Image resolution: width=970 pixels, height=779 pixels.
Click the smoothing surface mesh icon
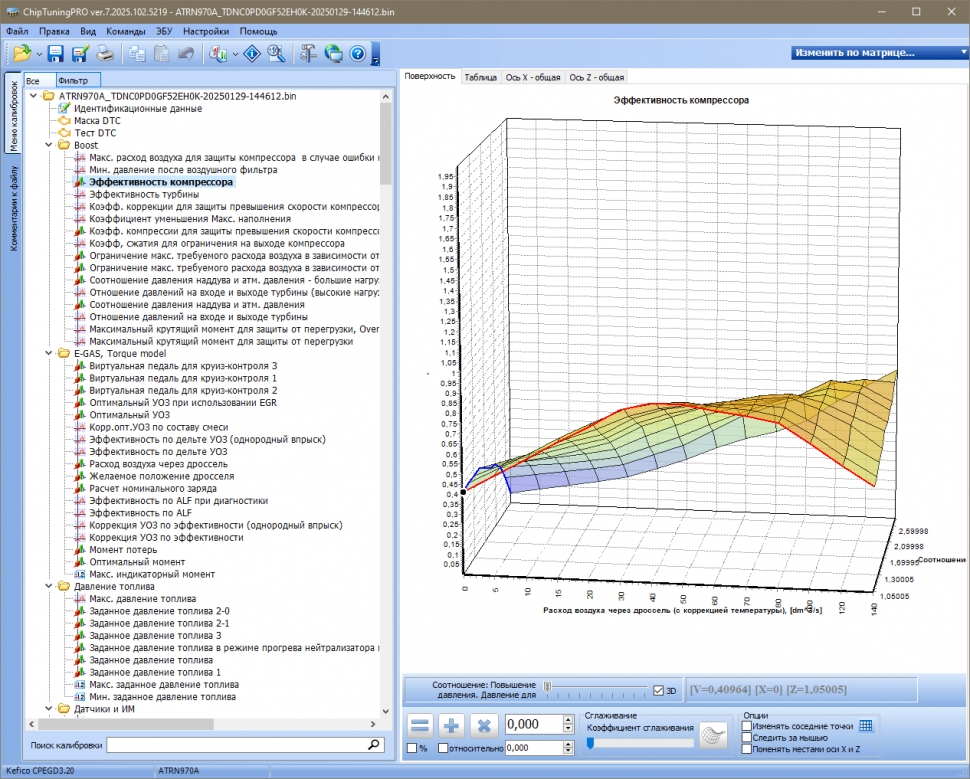point(713,735)
